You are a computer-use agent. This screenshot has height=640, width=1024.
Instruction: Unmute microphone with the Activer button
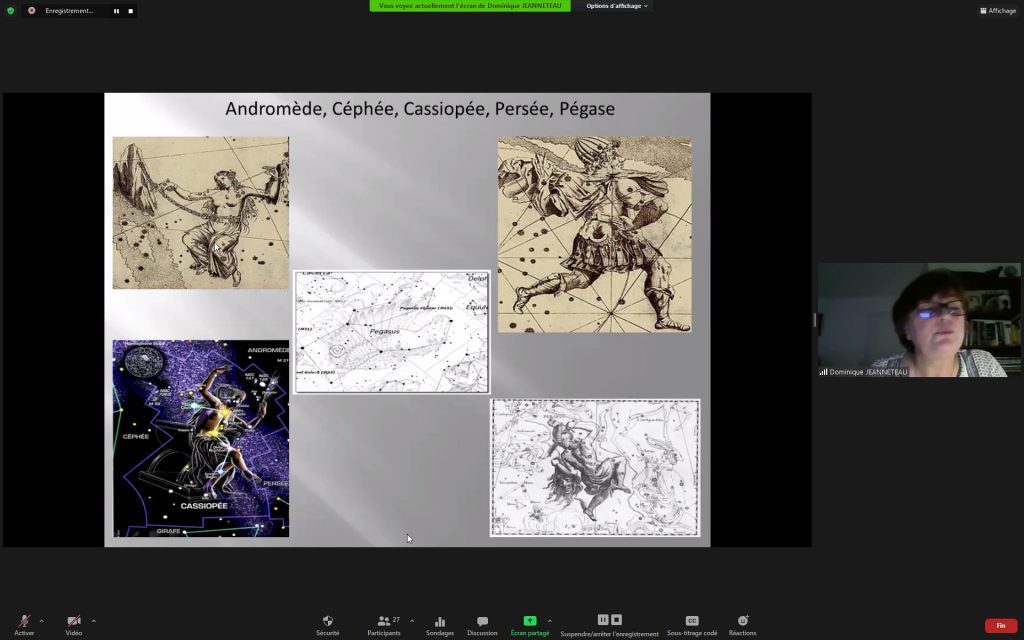tap(24, 625)
